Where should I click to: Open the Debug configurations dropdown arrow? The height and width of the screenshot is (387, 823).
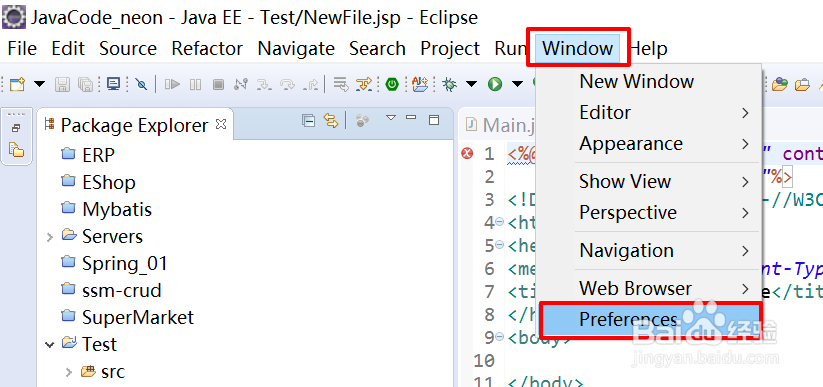[x=471, y=84]
